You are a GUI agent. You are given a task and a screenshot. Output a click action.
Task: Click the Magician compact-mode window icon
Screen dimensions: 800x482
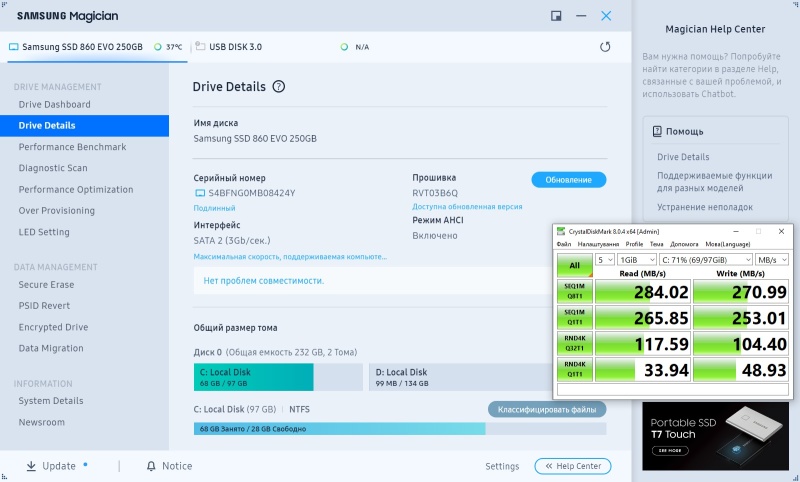pos(556,16)
